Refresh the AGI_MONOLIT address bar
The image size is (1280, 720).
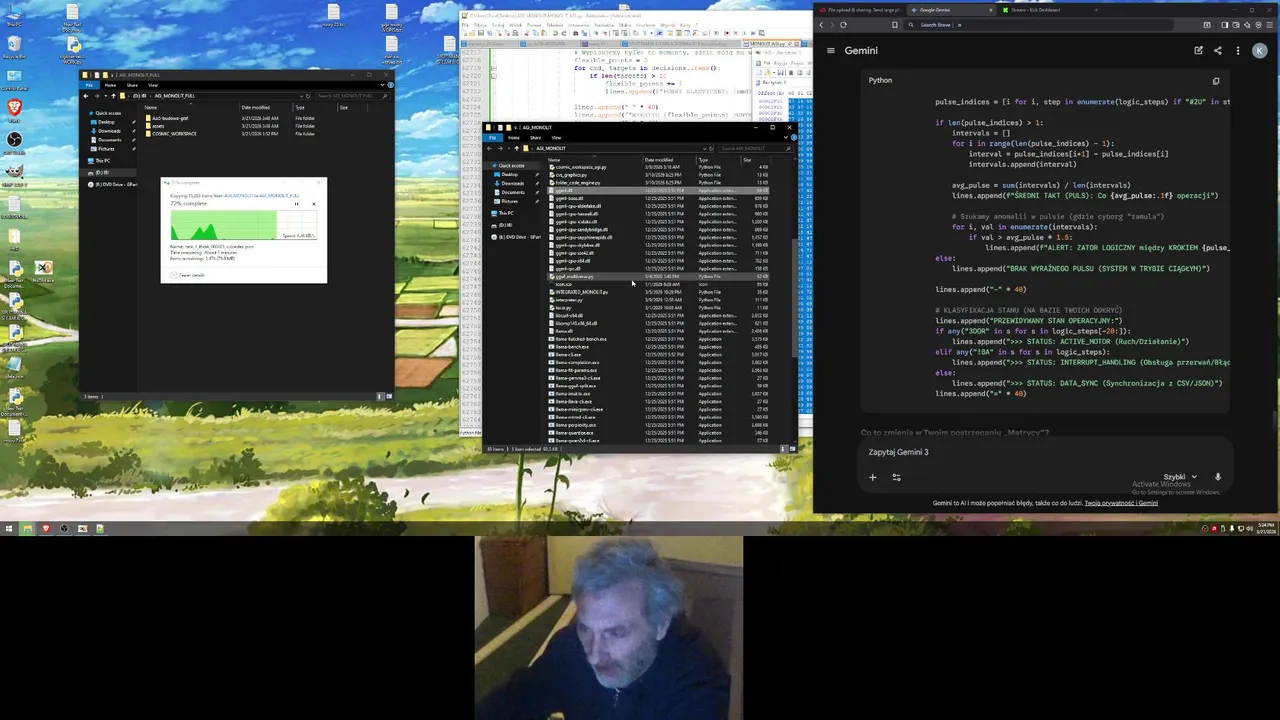[711, 148]
